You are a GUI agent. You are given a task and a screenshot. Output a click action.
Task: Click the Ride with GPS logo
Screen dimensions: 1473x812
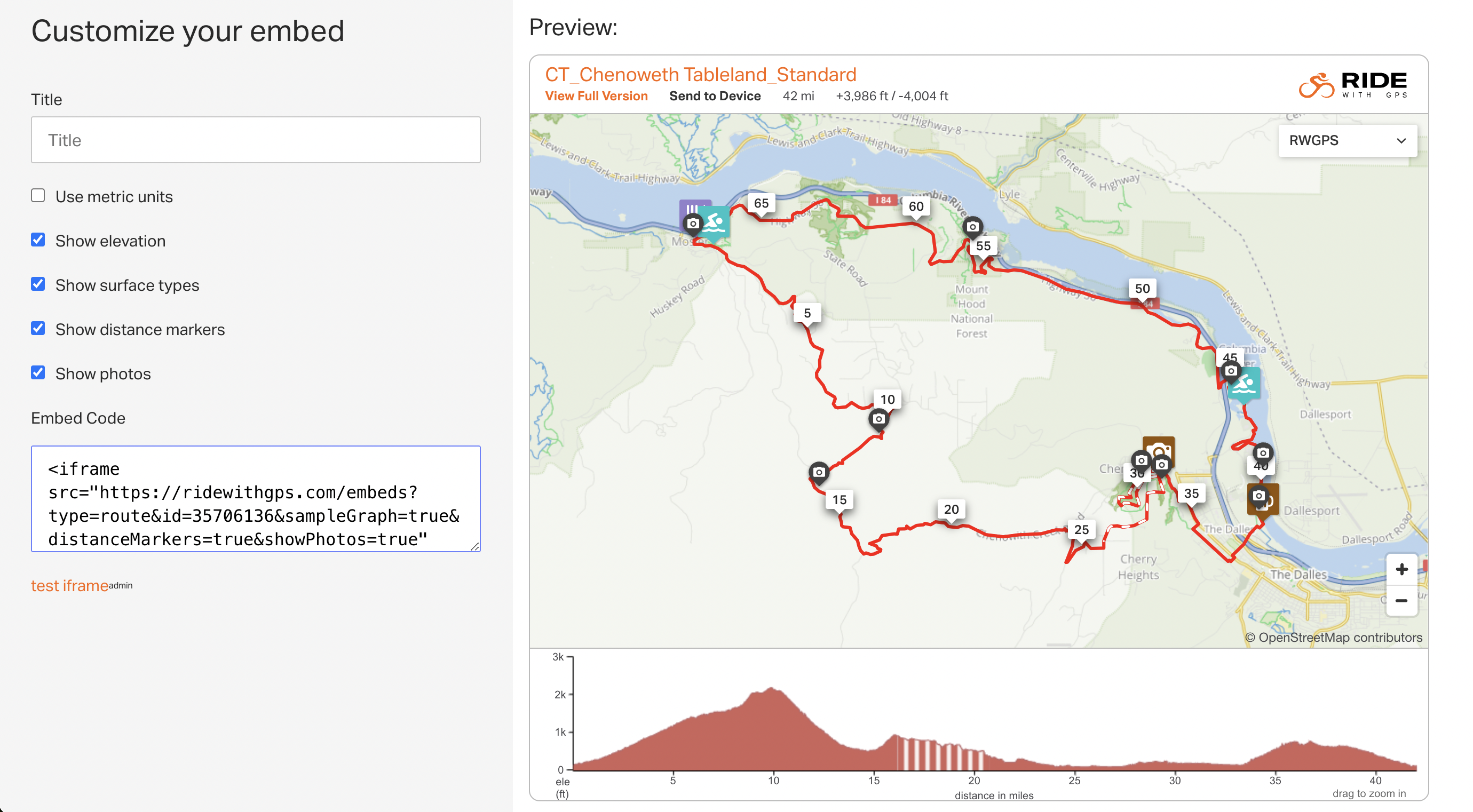1353,85
